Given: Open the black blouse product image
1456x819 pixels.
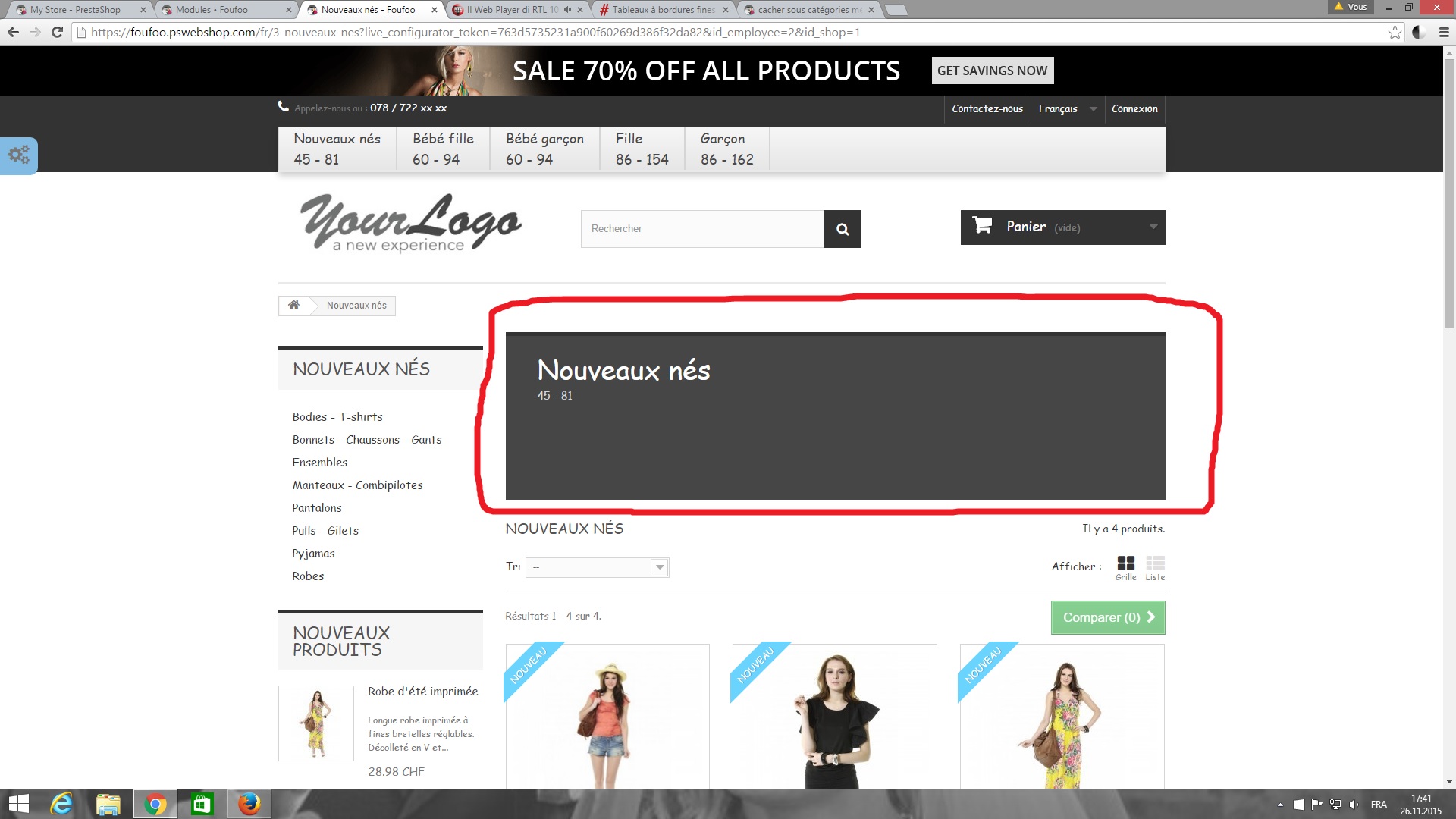Looking at the screenshot, I should (834, 717).
